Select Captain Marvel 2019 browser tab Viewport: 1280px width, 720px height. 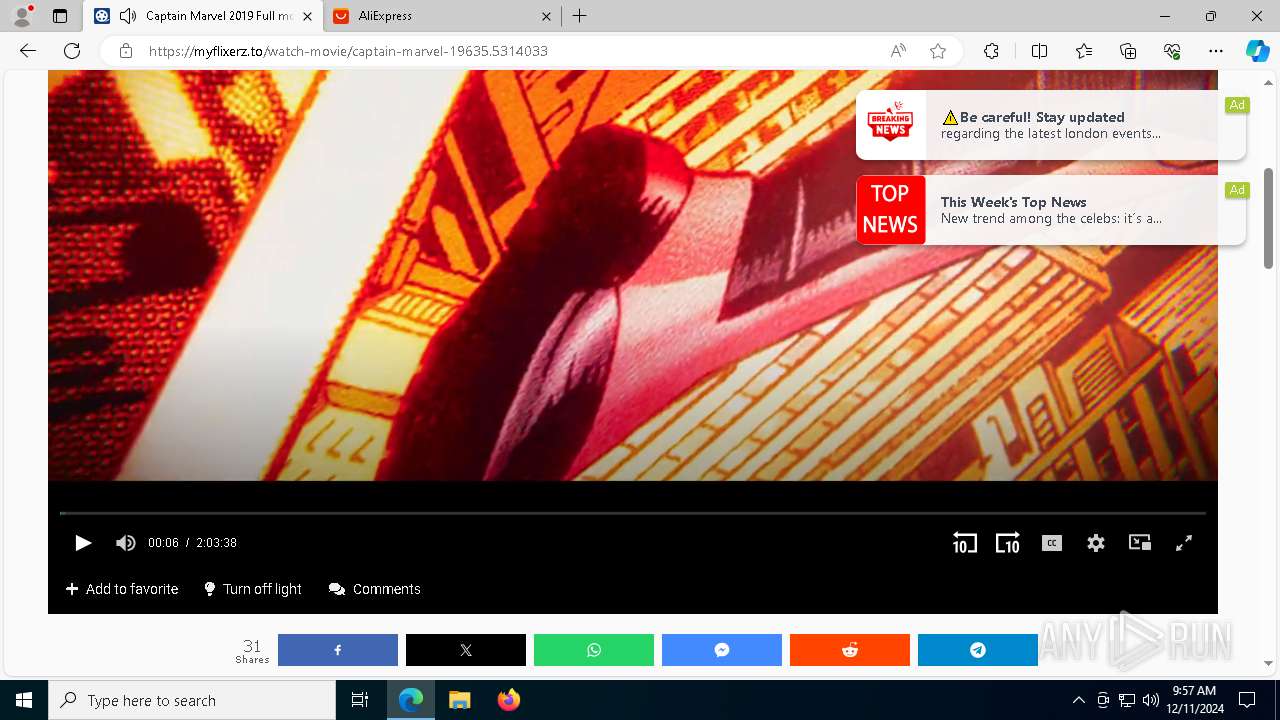tap(205, 16)
